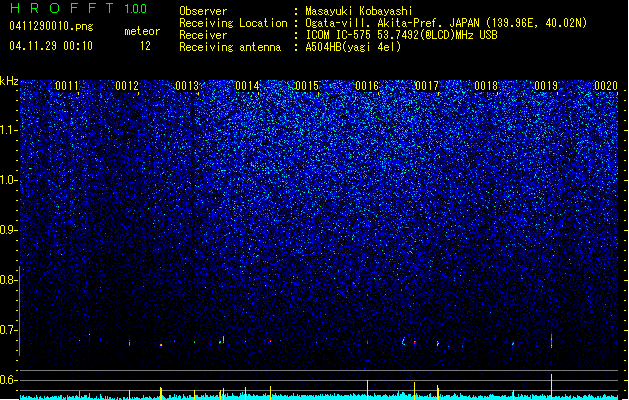Click the 0012 time marker
The image size is (629, 400).
[127, 86]
